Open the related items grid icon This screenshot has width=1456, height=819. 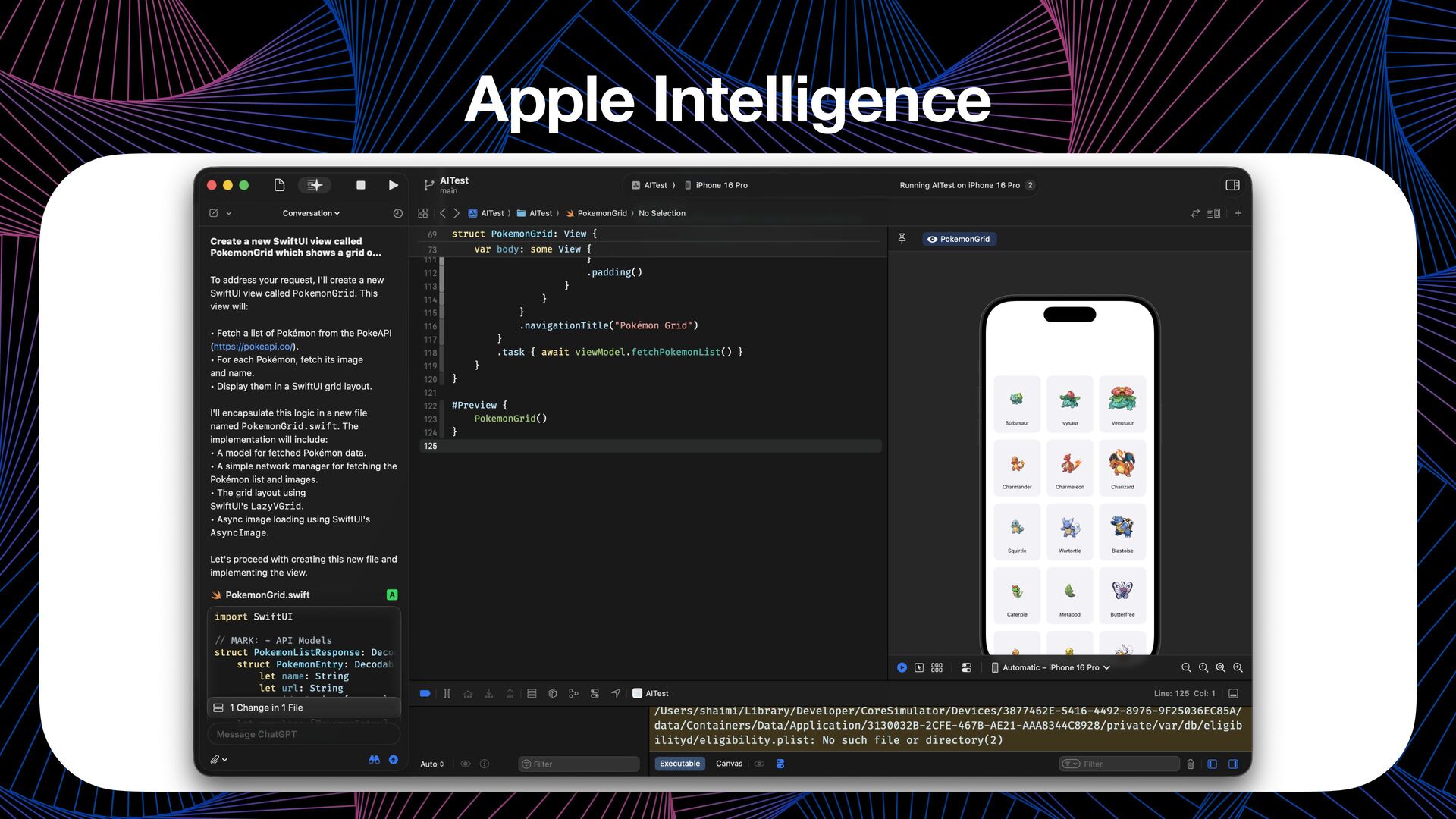(x=422, y=213)
